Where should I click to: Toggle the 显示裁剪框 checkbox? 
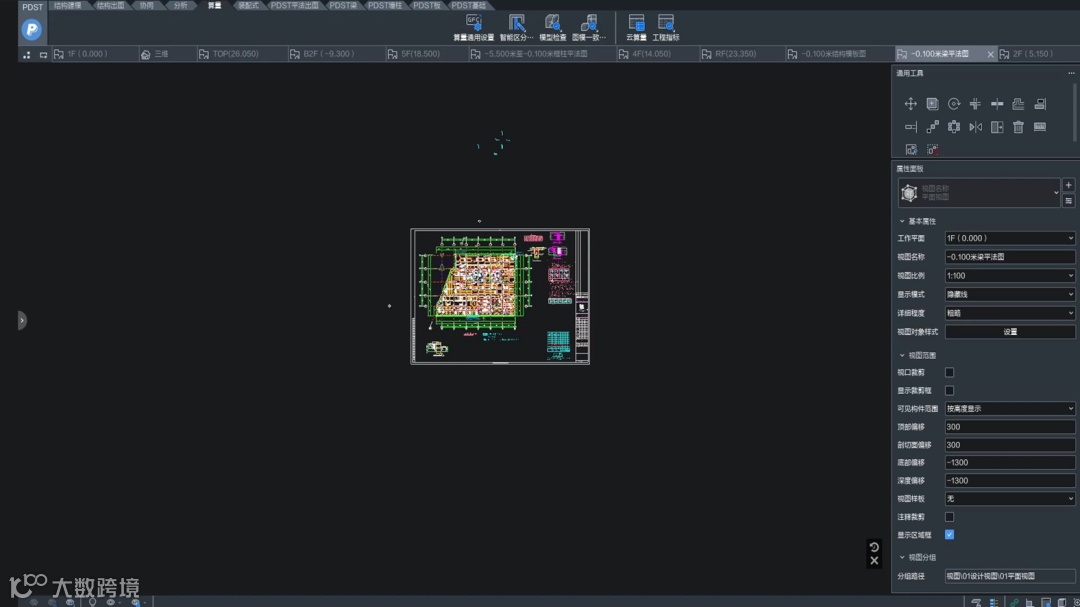pyautogui.click(x=949, y=390)
